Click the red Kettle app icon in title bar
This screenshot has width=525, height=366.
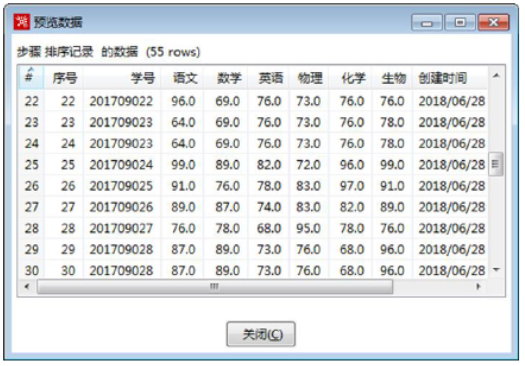[x=21, y=22]
